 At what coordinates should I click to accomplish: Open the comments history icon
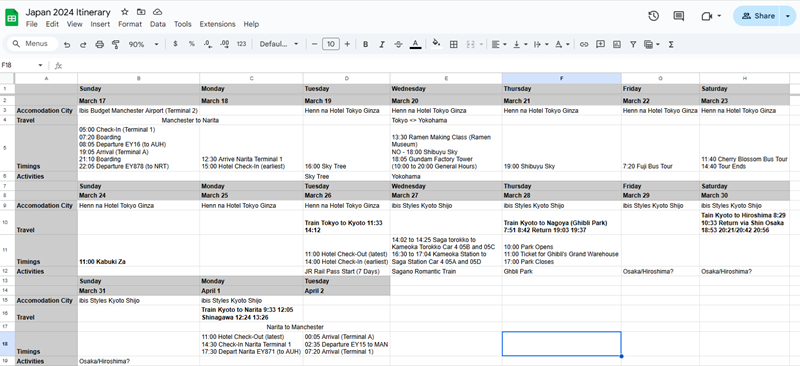679,16
